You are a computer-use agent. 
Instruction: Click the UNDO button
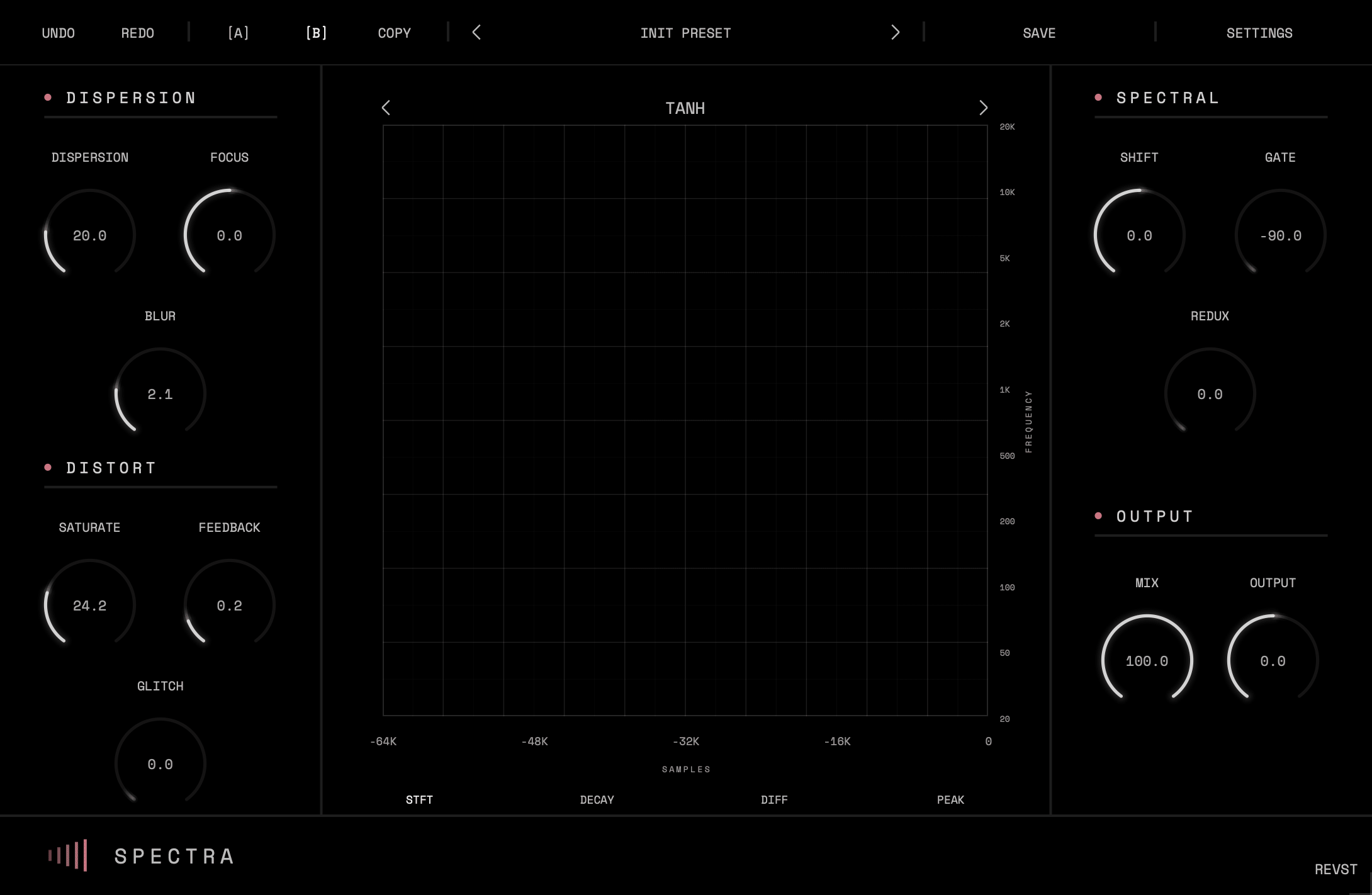(x=58, y=33)
